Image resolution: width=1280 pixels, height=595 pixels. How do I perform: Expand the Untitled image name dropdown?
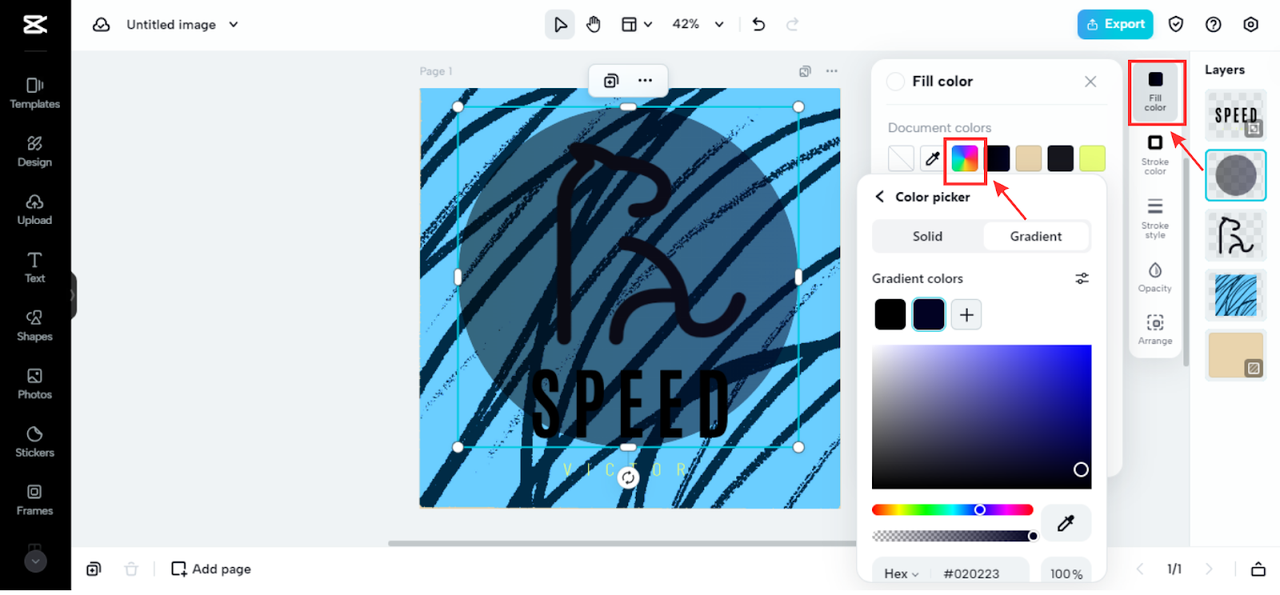click(234, 25)
